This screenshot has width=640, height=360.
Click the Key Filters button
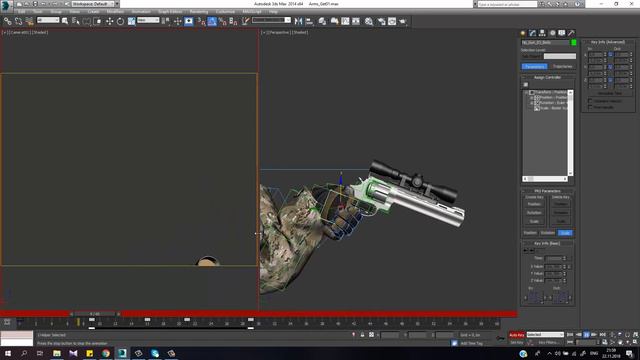548,342
